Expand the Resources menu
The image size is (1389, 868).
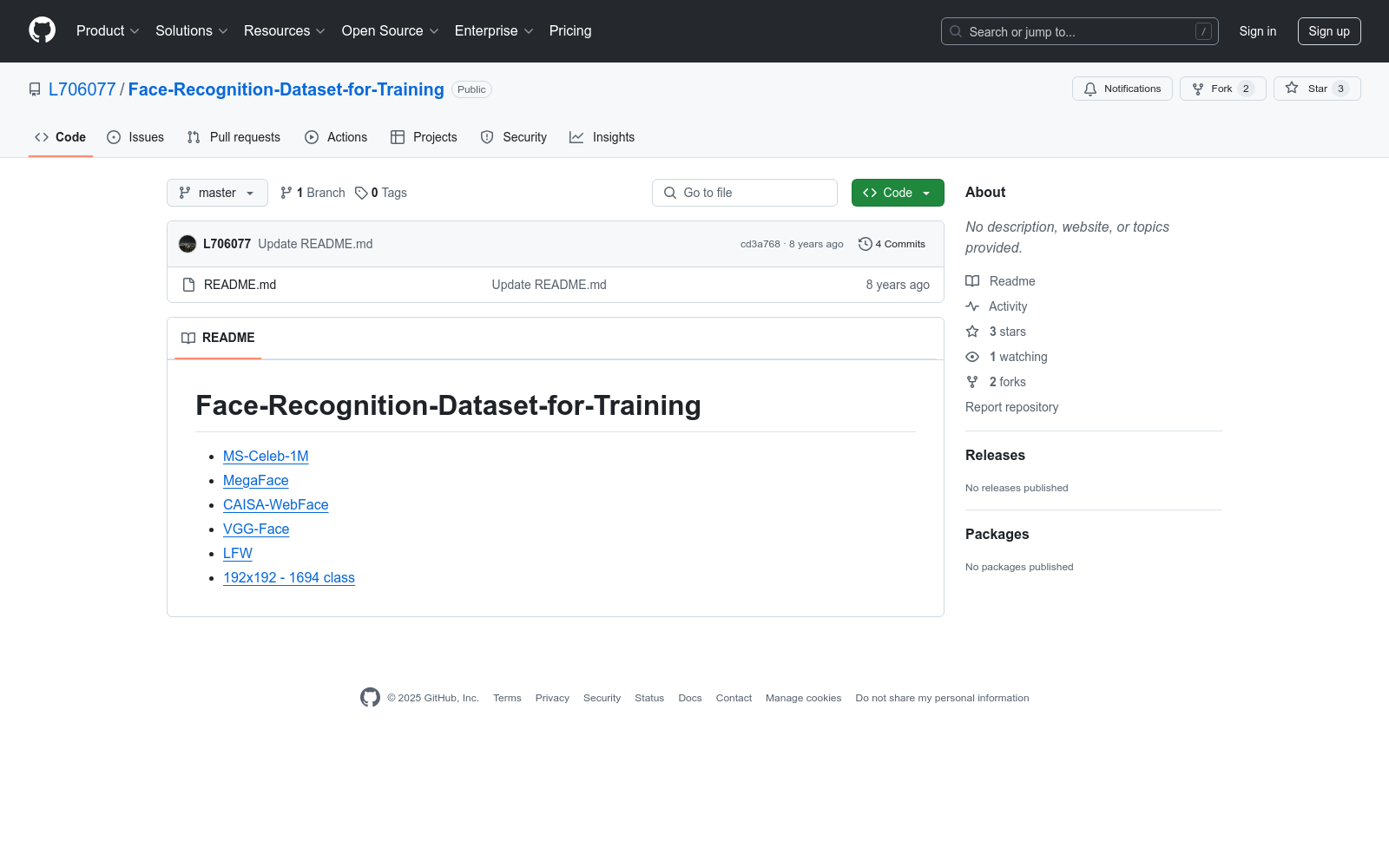pyautogui.click(x=285, y=31)
